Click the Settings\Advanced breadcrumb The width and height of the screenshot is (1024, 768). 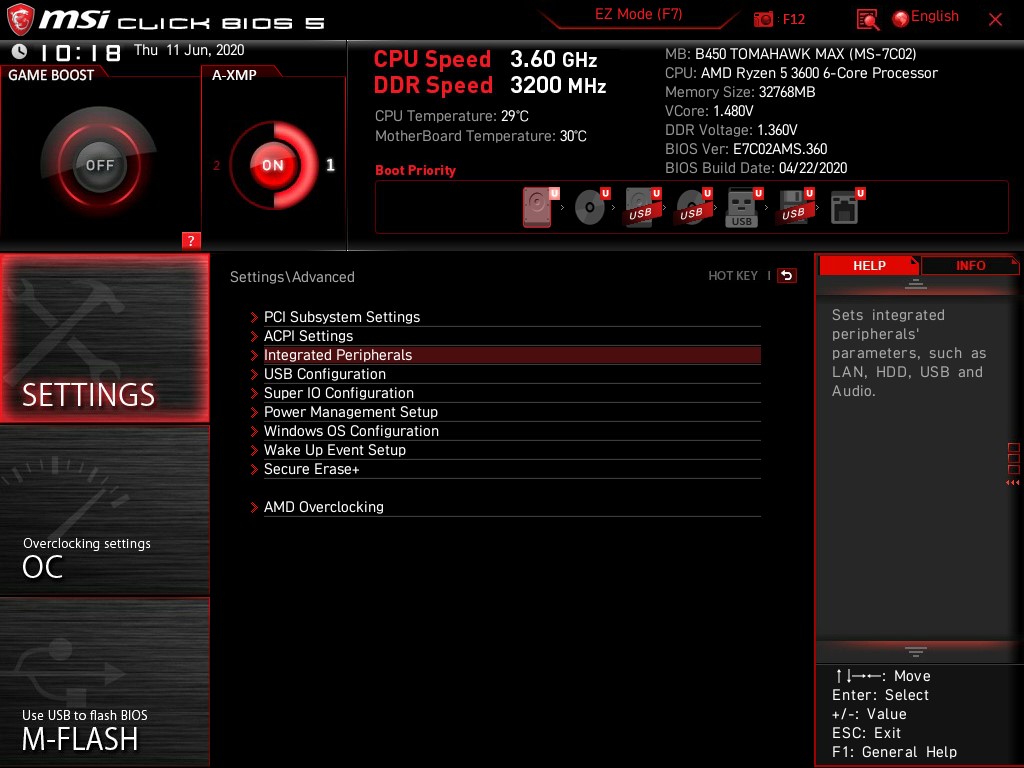coord(292,277)
